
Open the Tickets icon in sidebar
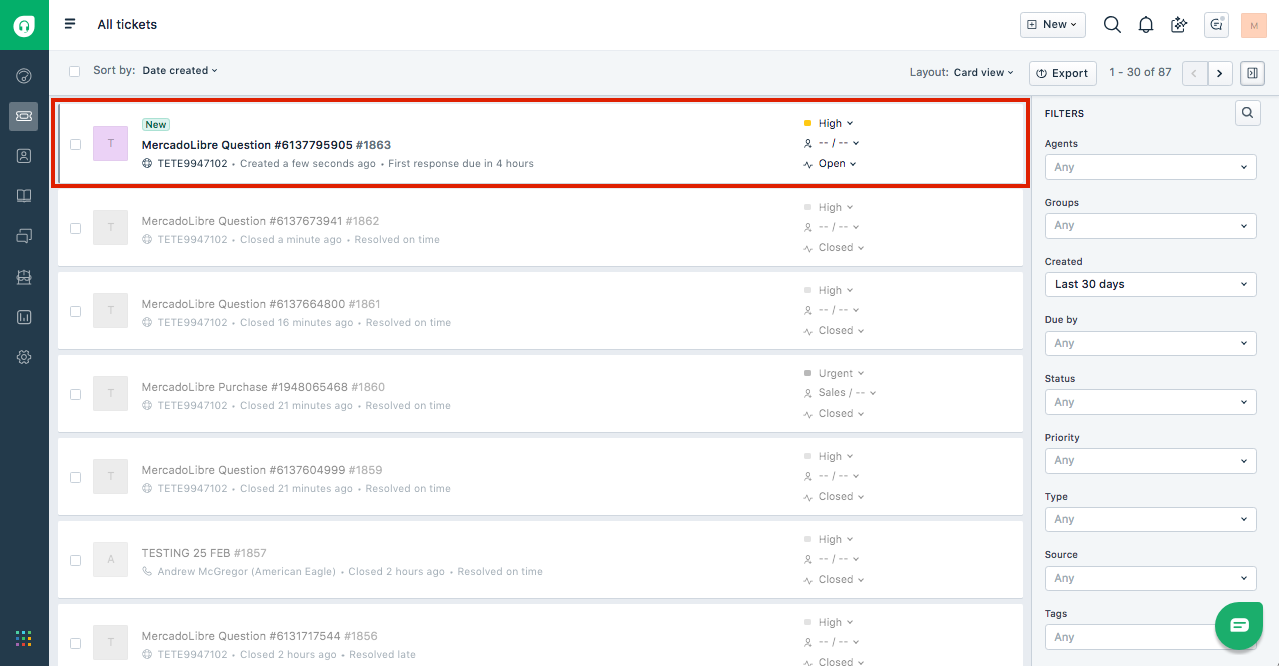click(24, 116)
